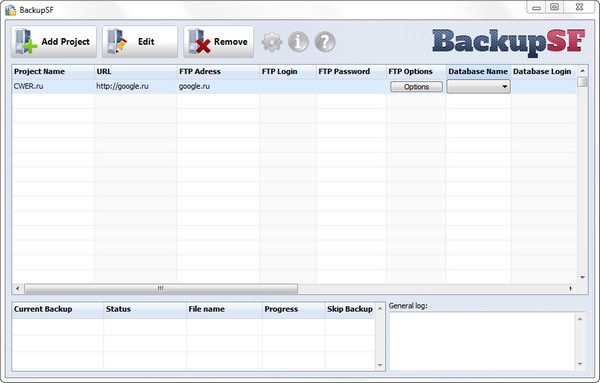Click the horizontal scrollbar thumb of the projects table
Image resolution: width=600 pixels, height=383 pixels.
pyautogui.click(x=161, y=288)
